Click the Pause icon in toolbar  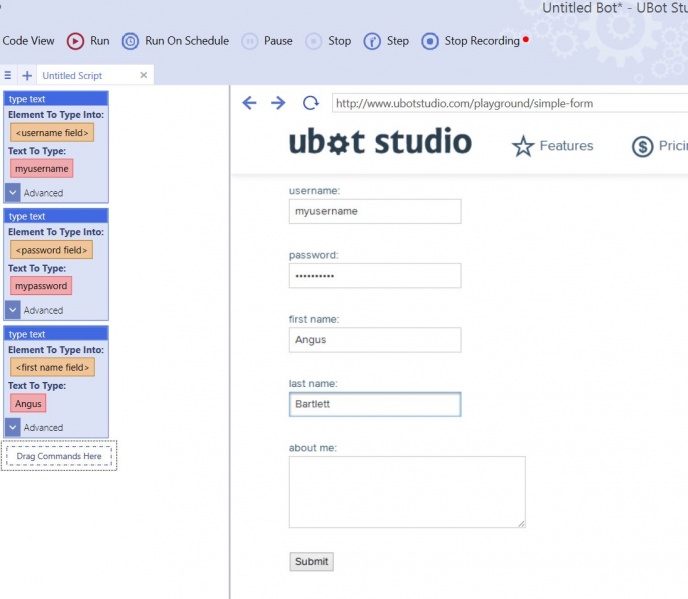tap(249, 41)
